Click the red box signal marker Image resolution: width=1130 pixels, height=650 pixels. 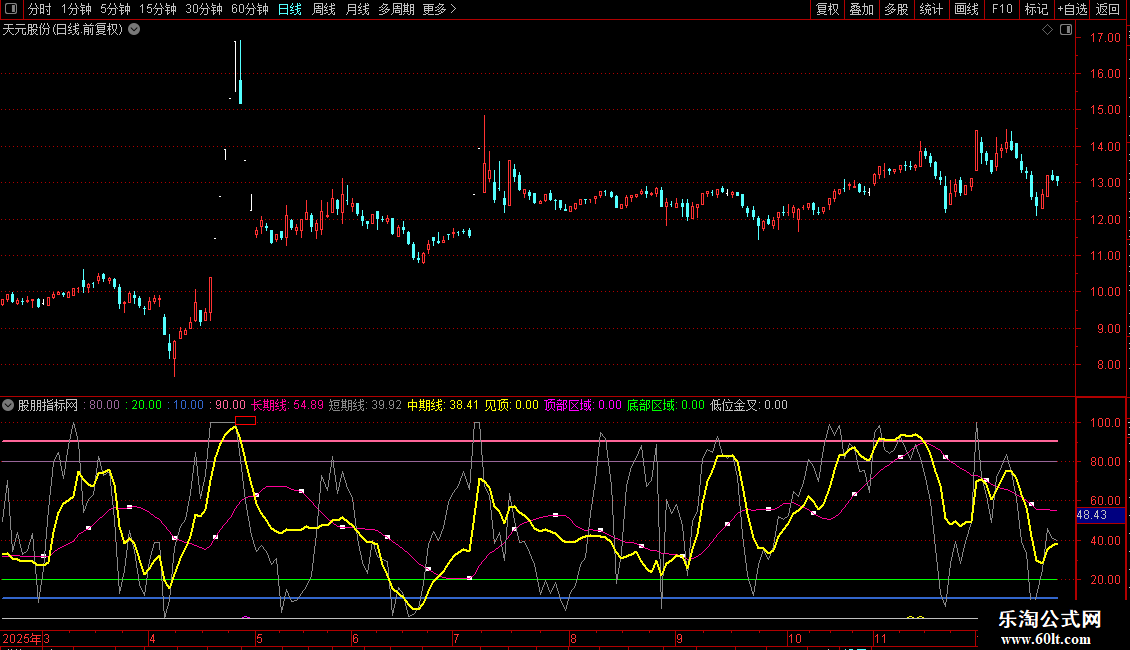(x=245, y=420)
